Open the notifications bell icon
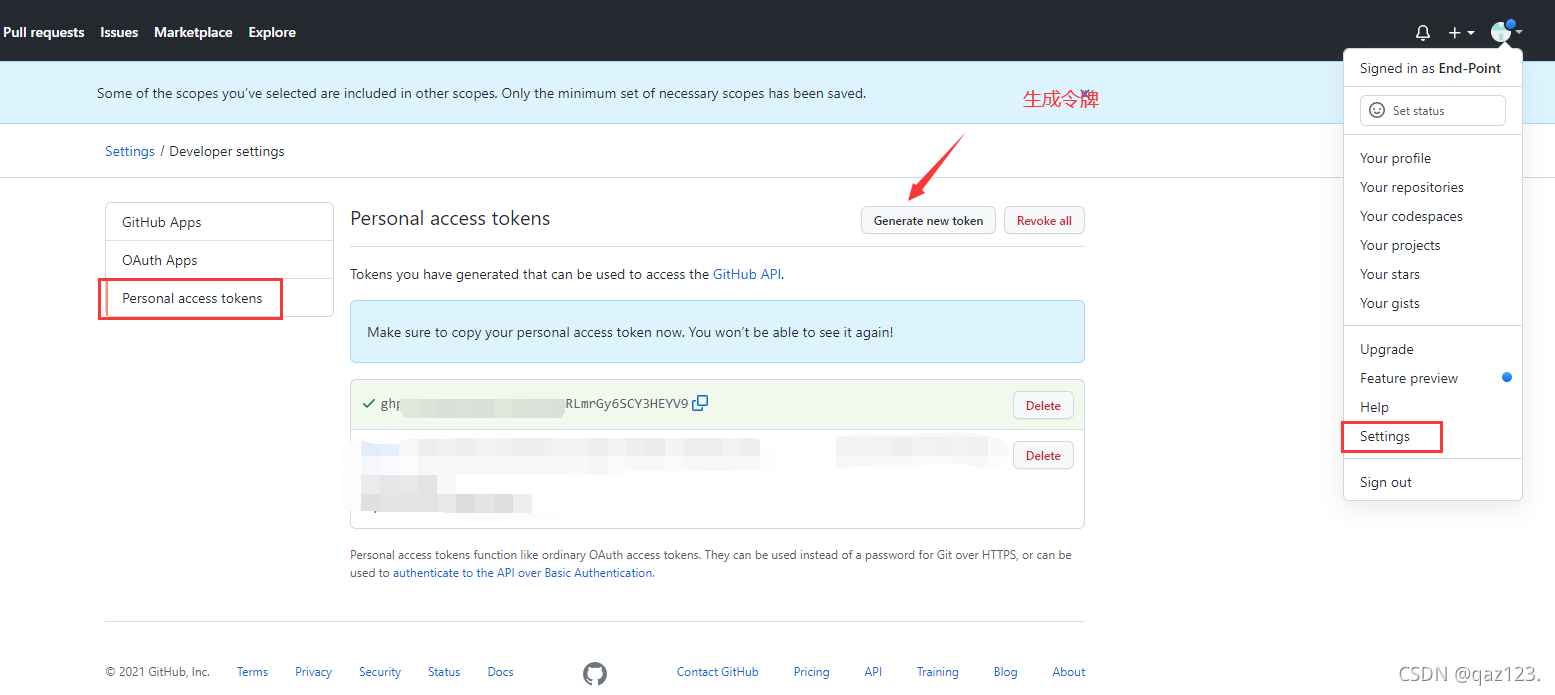Screen dimensions: 1555x695 [1423, 33]
